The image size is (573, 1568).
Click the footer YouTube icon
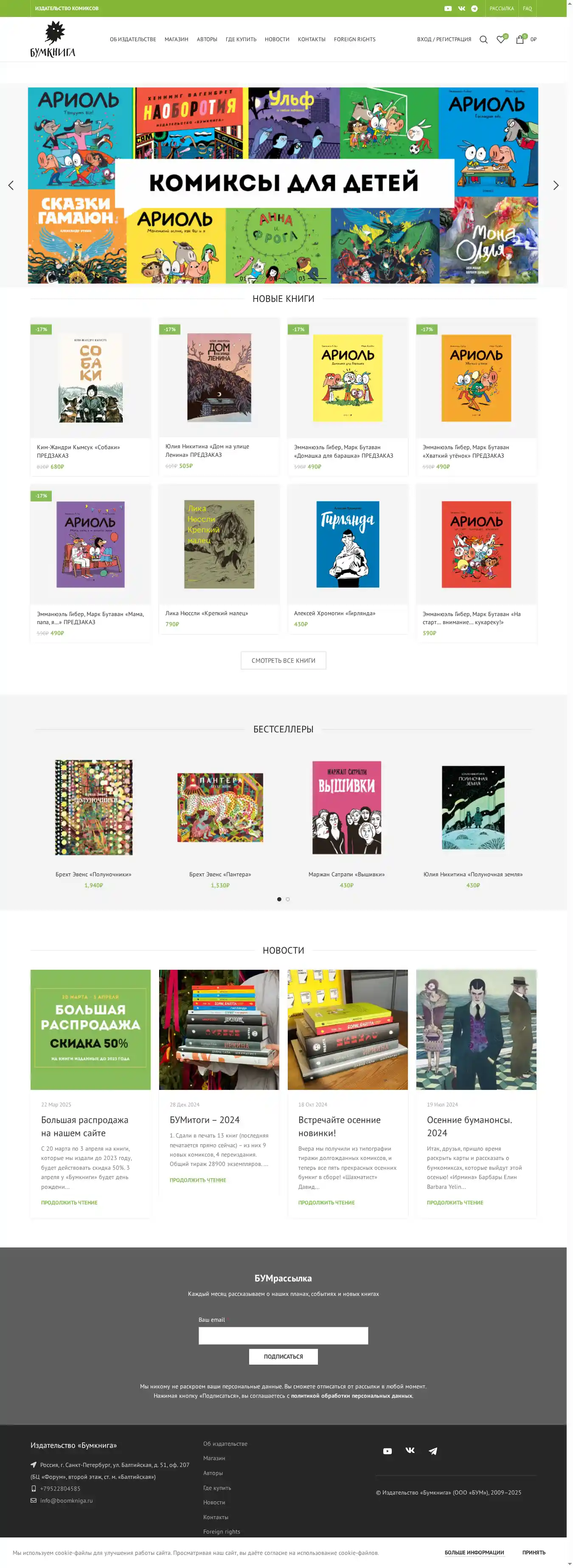[388, 1451]
